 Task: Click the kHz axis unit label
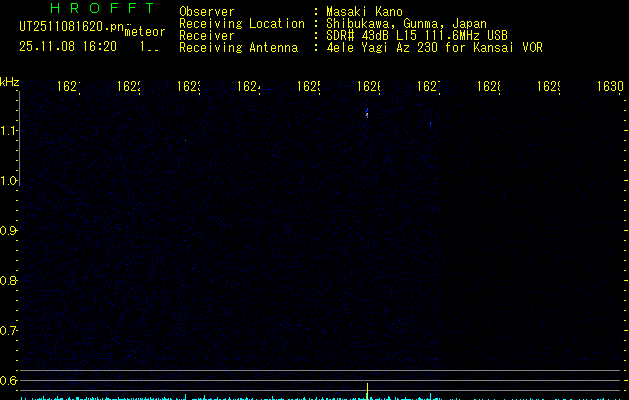[10, 82]
